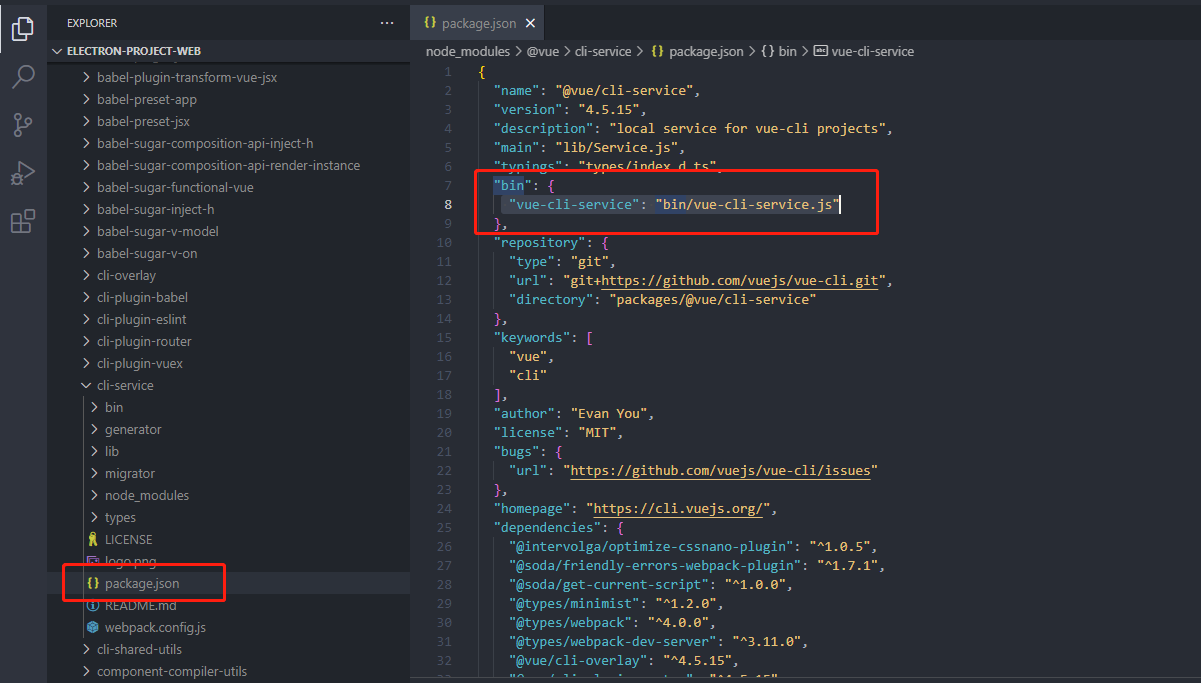Expand the cli-plugin-eslint folder
1201x683 pixels.
point(142,319)
